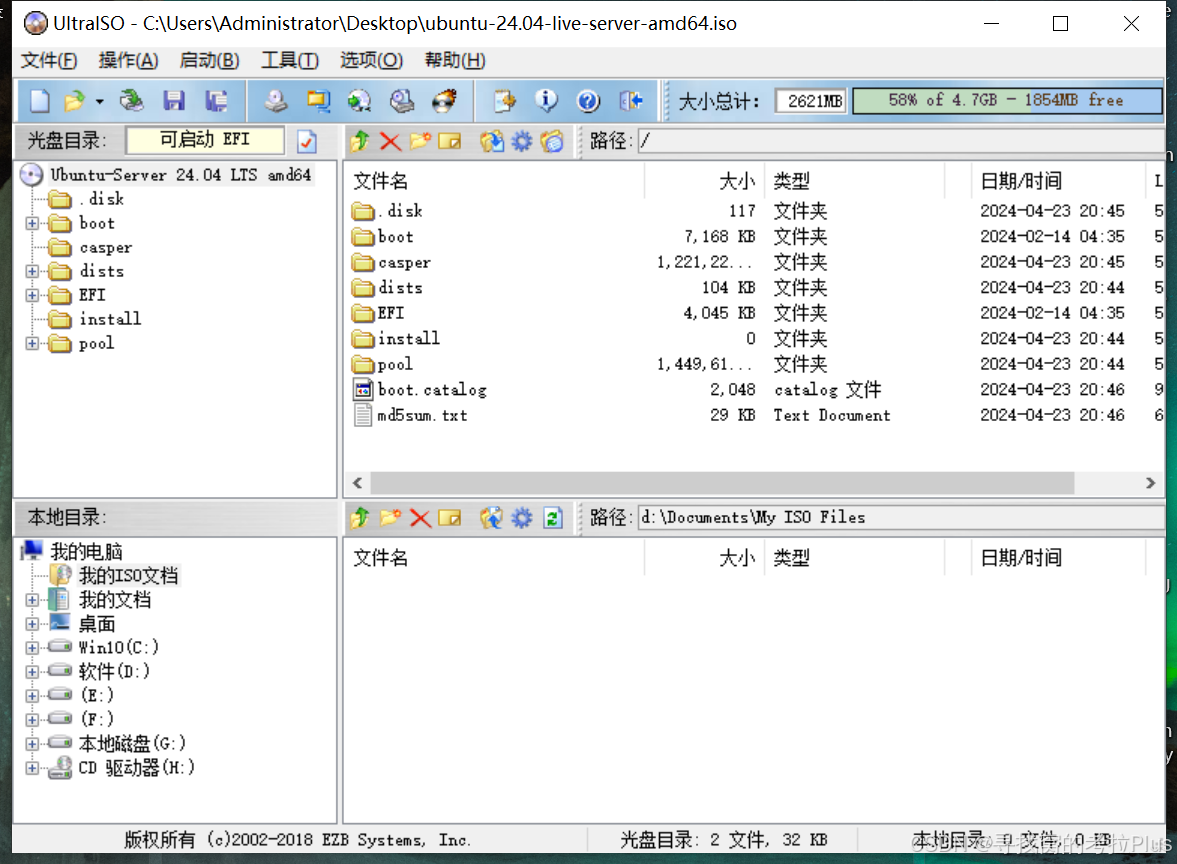Image resolution: width=1177 pixels, height=864 pixels.
Task: Expand the pool folder in the ISO tree
Action: (32, 343)
